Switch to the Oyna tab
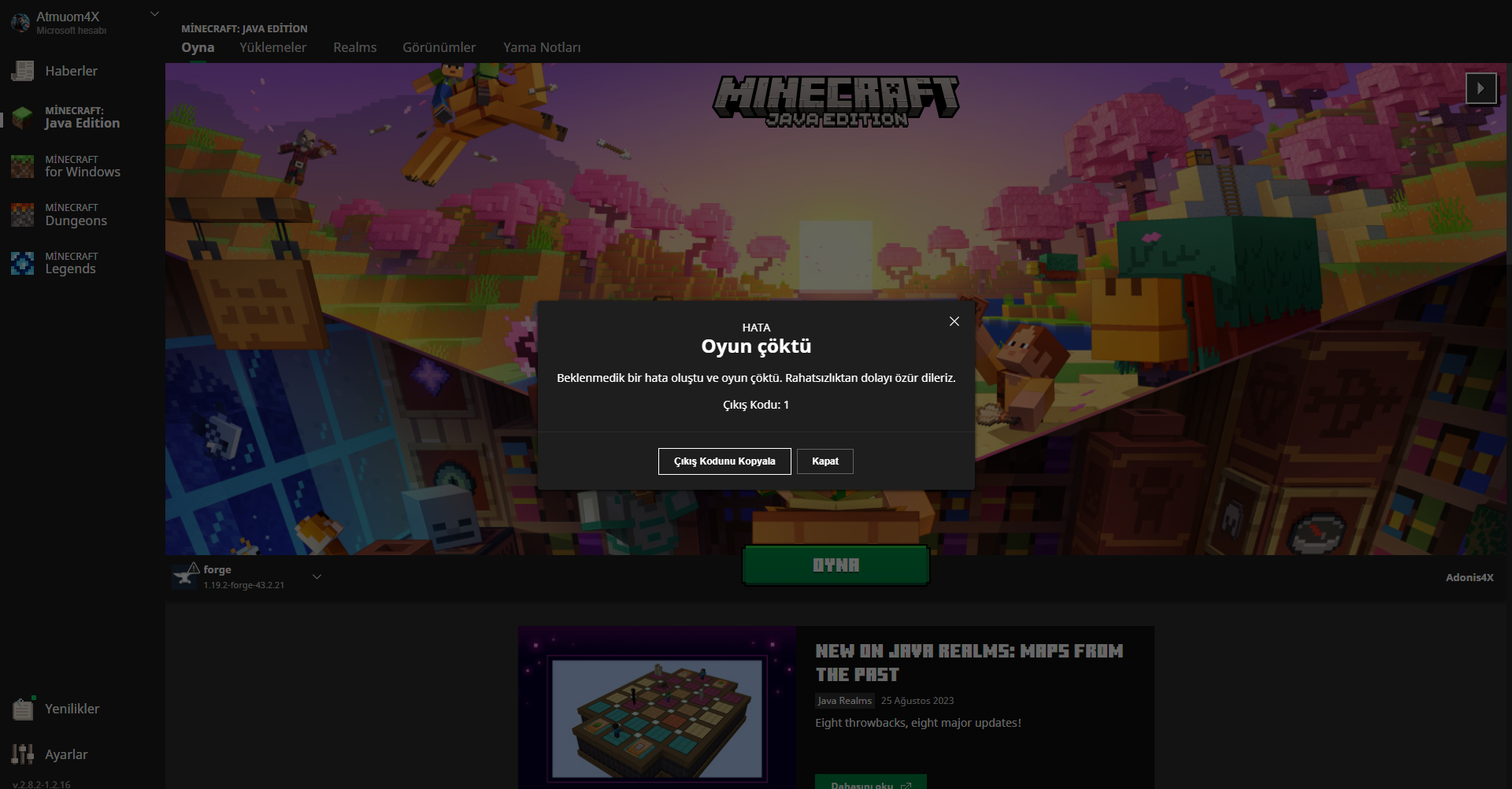 coord(198,47)
